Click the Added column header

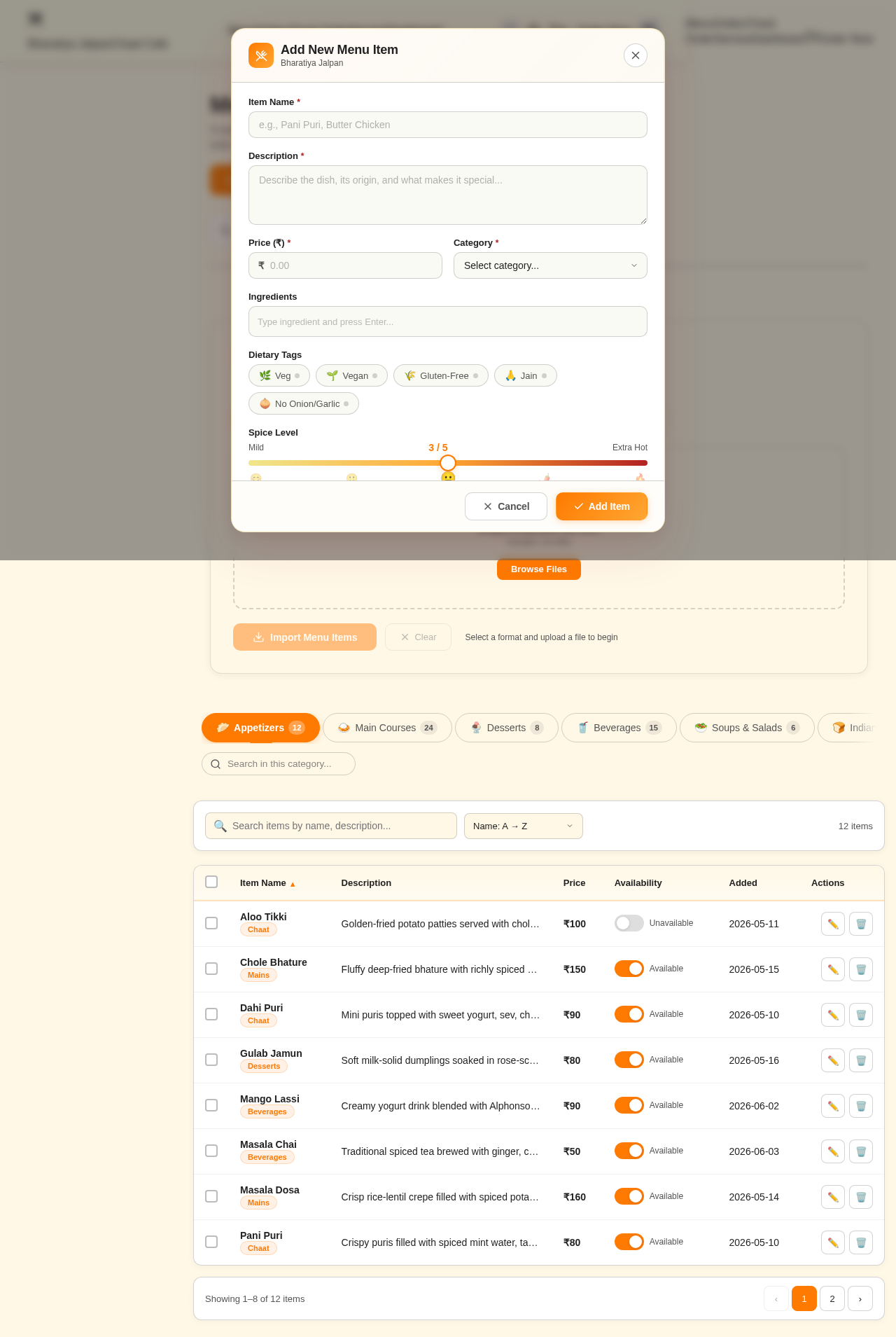click(743, 883)
